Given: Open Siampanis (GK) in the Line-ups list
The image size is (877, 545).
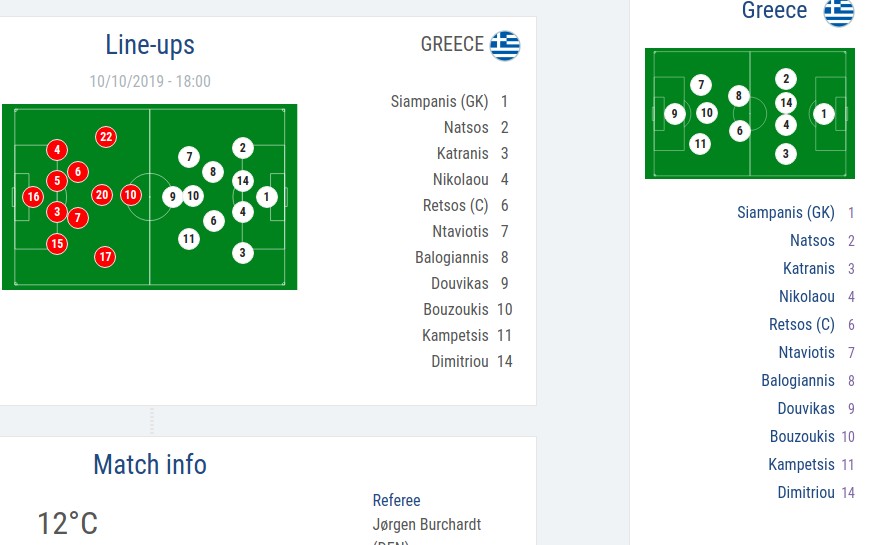Looking at the screenshot, I should click(x=440, y=101).
